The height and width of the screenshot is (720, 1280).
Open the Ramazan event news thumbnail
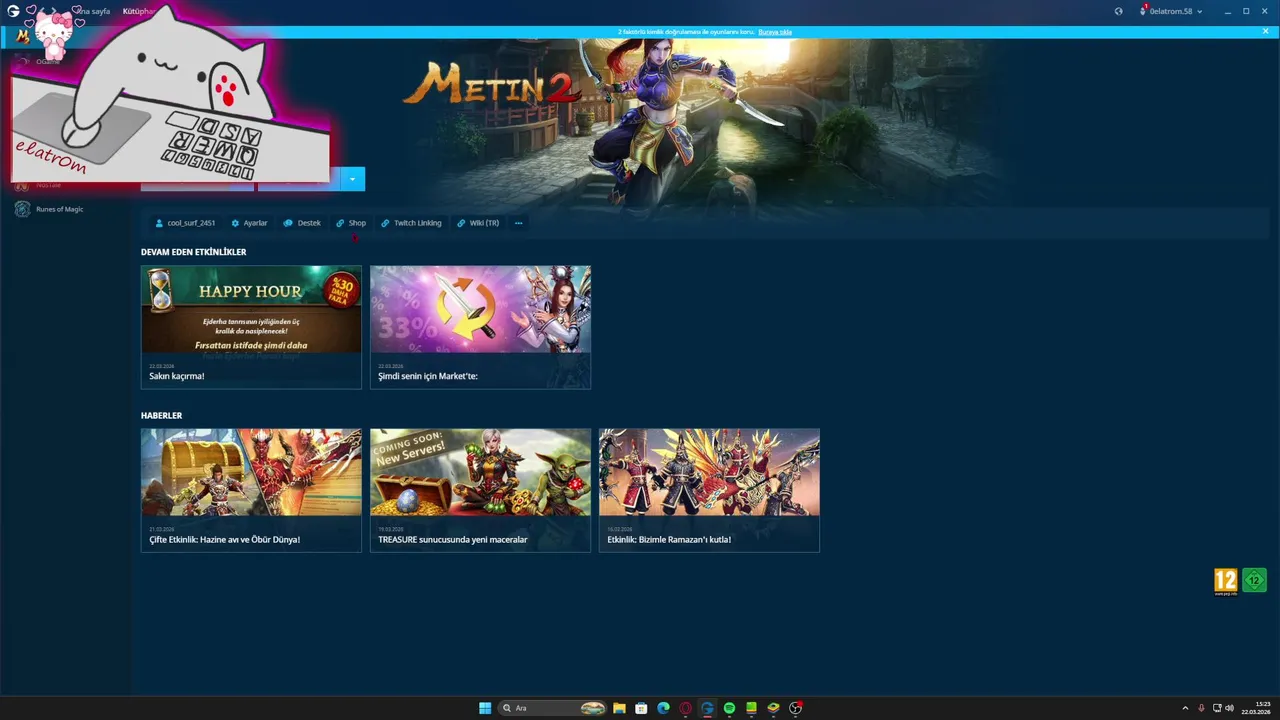coord(709,472)
